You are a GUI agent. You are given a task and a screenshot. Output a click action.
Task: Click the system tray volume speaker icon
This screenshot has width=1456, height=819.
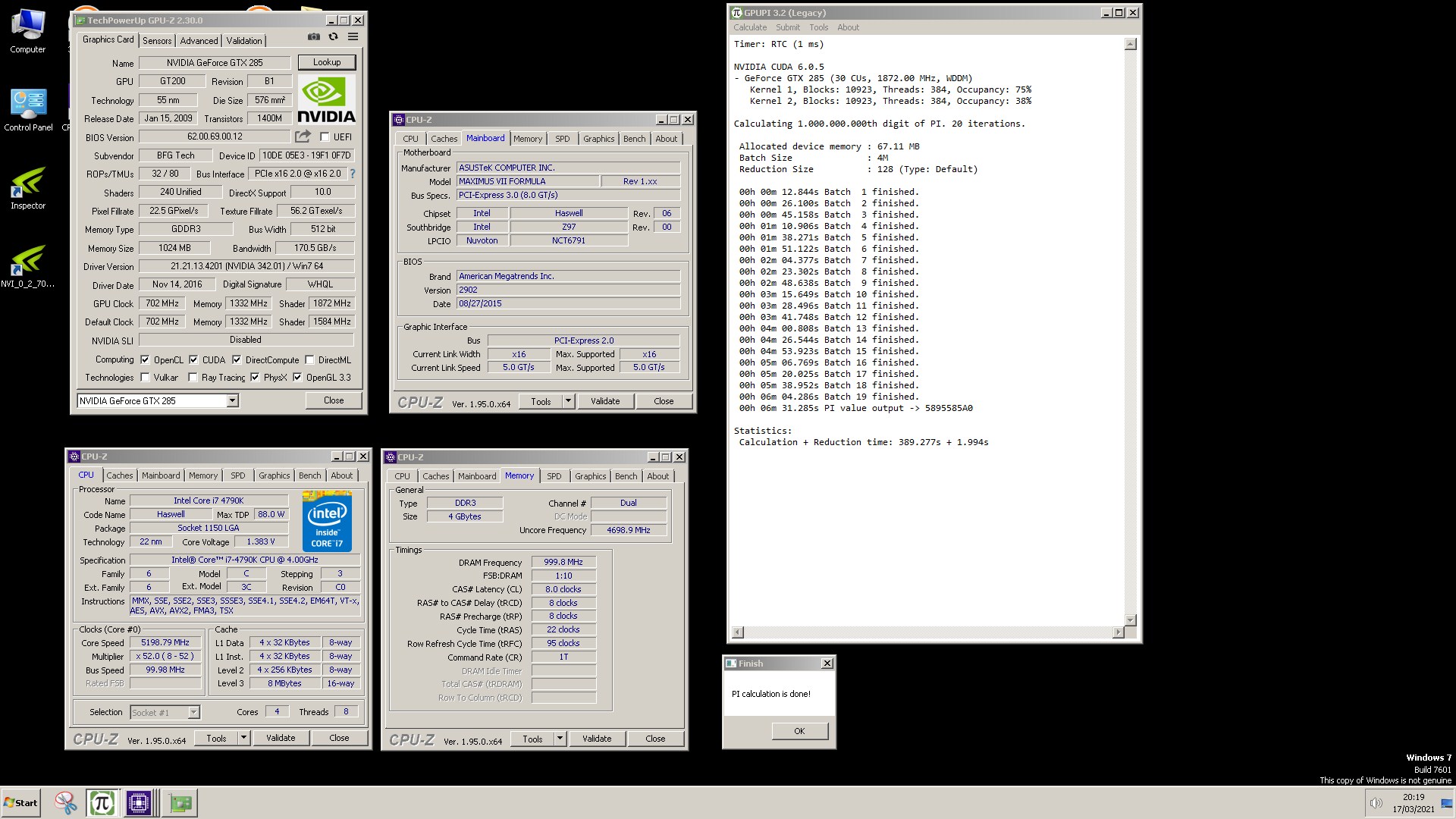coord(1375,803)
